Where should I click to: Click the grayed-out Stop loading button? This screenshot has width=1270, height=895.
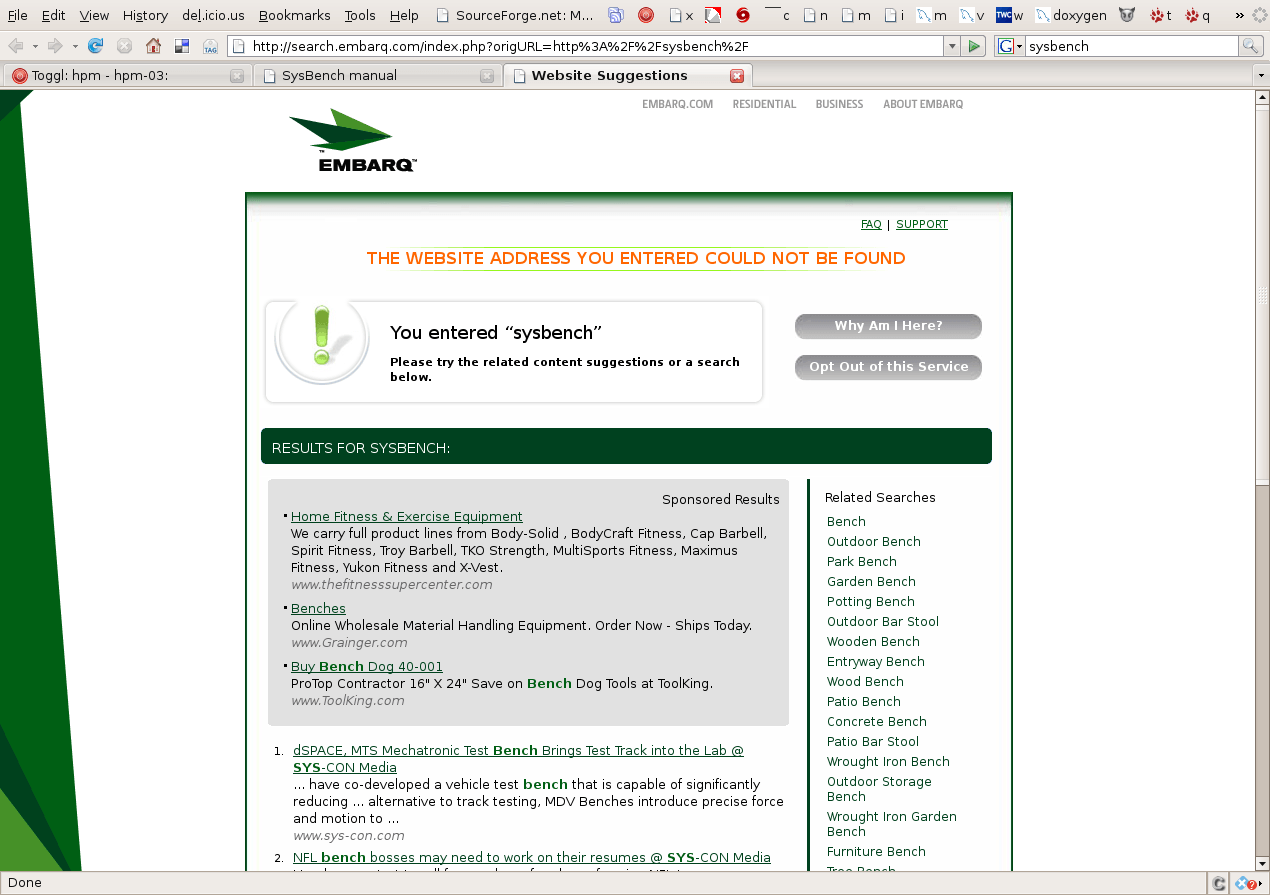(x=124, y=46)
